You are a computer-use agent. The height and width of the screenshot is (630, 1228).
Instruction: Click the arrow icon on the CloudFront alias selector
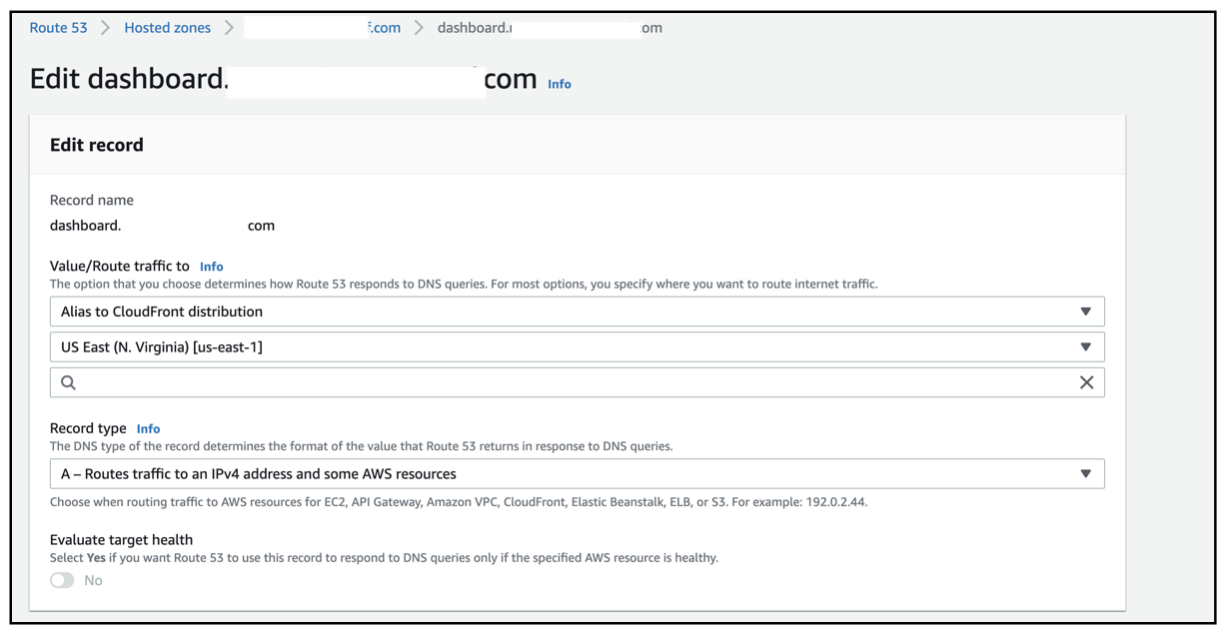[1086, 312]
